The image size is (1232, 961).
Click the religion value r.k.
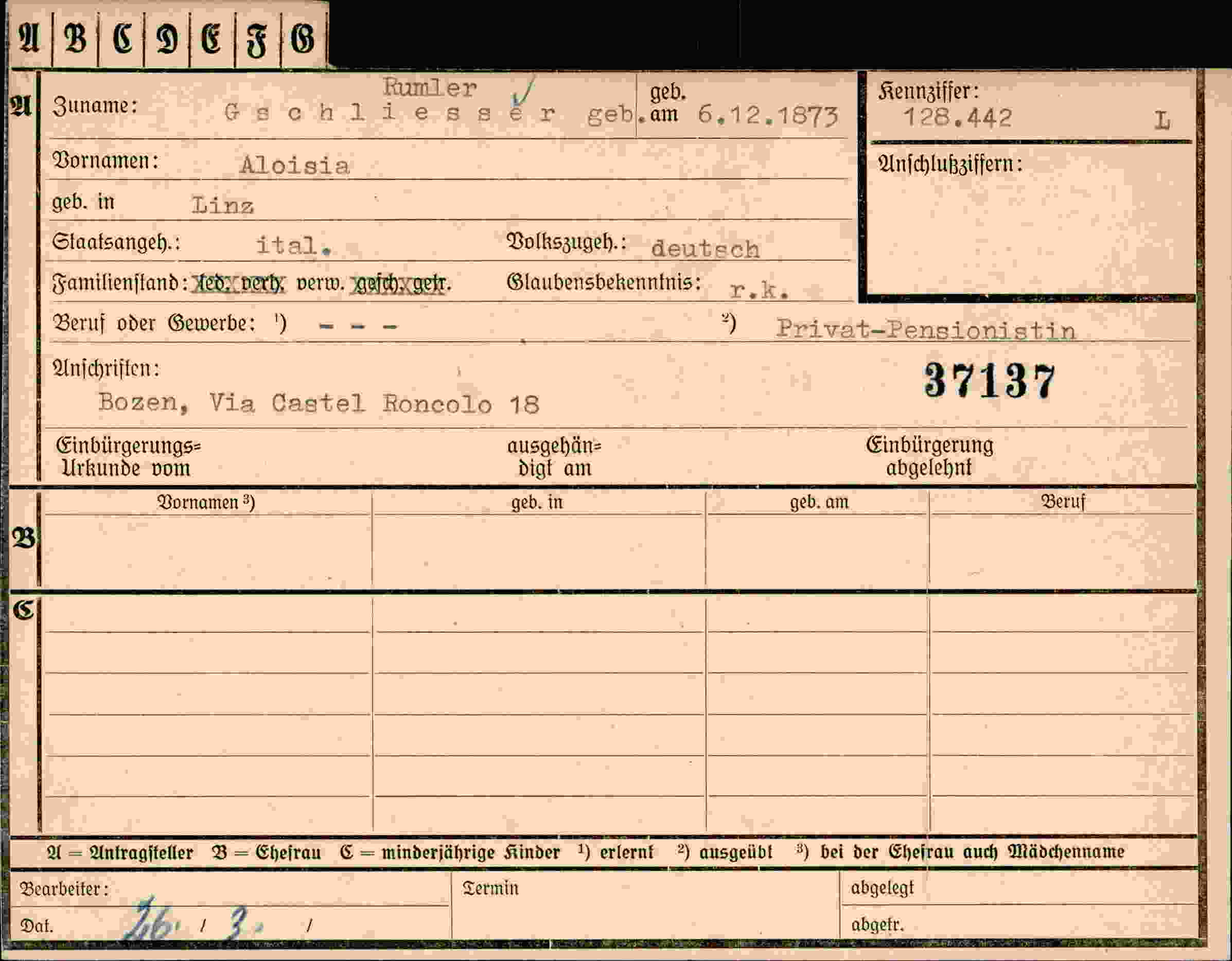759,291
